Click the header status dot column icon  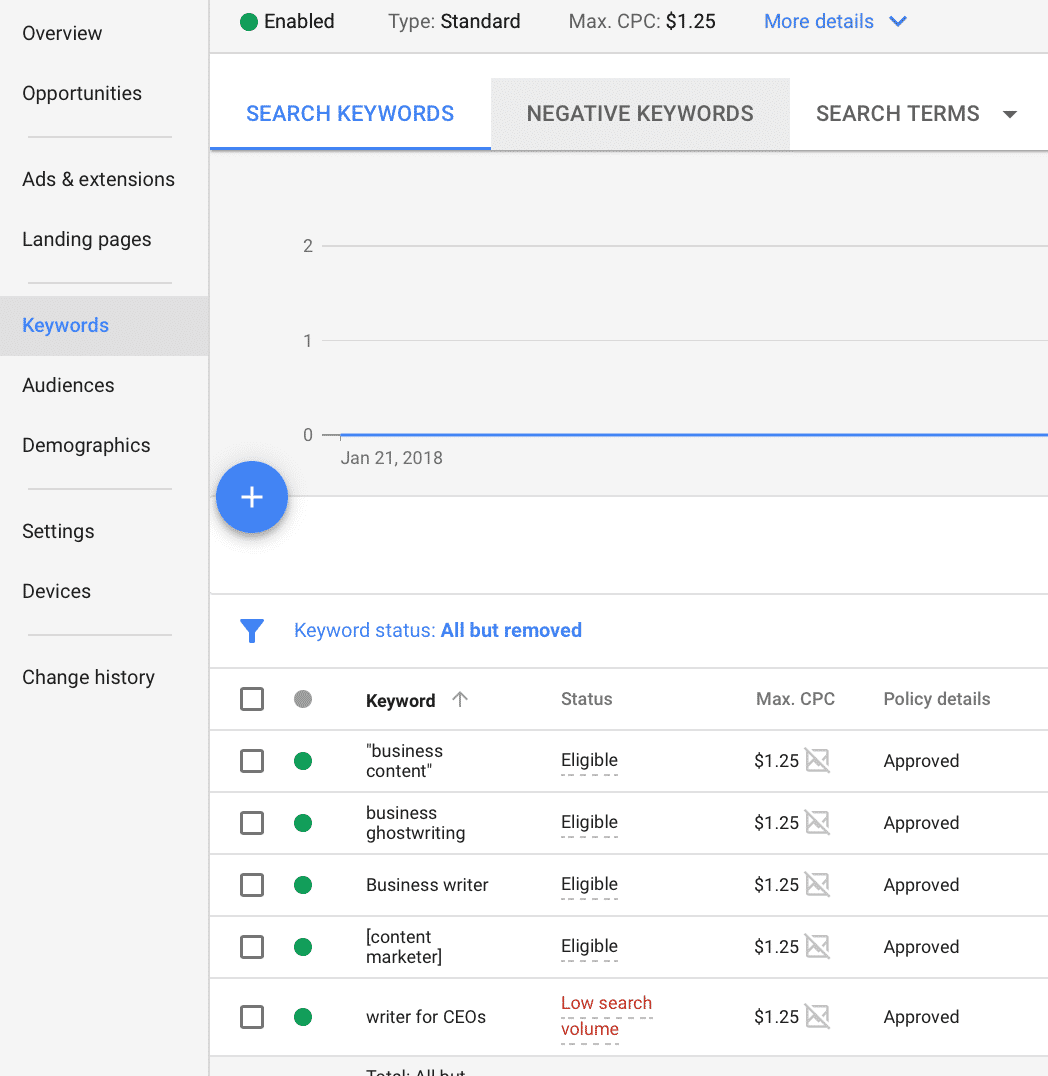pyautogui.click(x=303, y=699)
